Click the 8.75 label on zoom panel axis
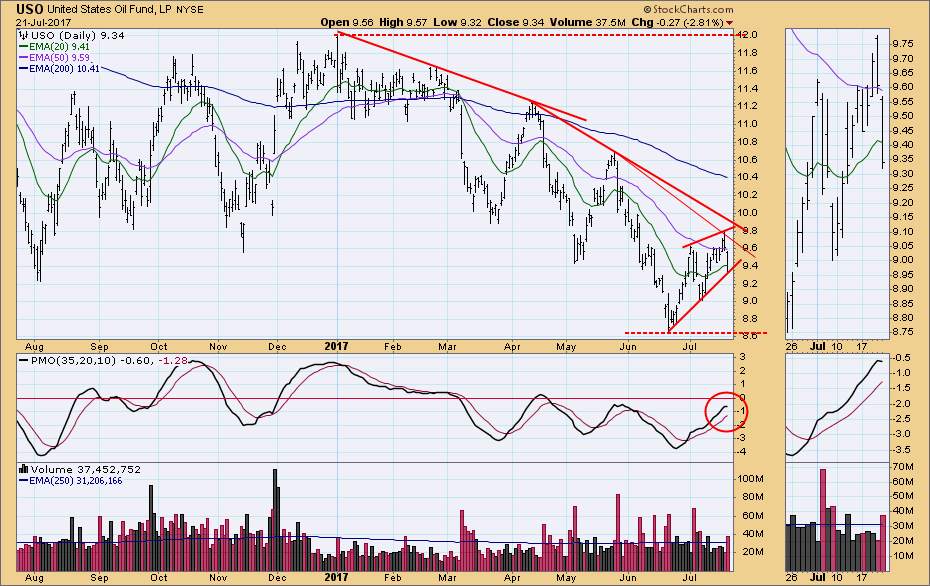Viewport: 930px width, 586px height. click(x=903, y=332)
